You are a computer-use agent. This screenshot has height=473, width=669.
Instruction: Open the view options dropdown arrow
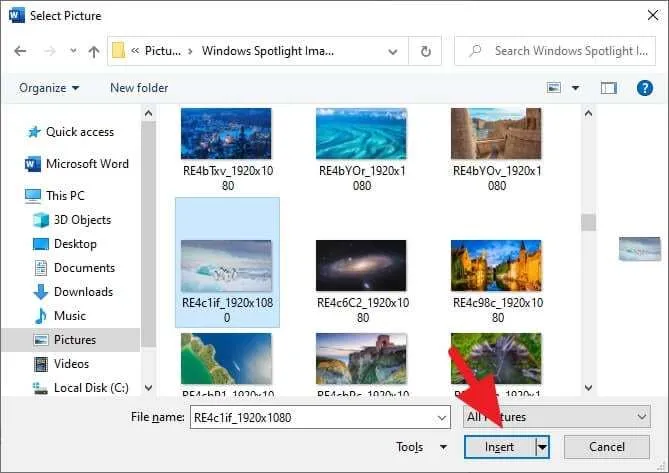click(576, 88)
